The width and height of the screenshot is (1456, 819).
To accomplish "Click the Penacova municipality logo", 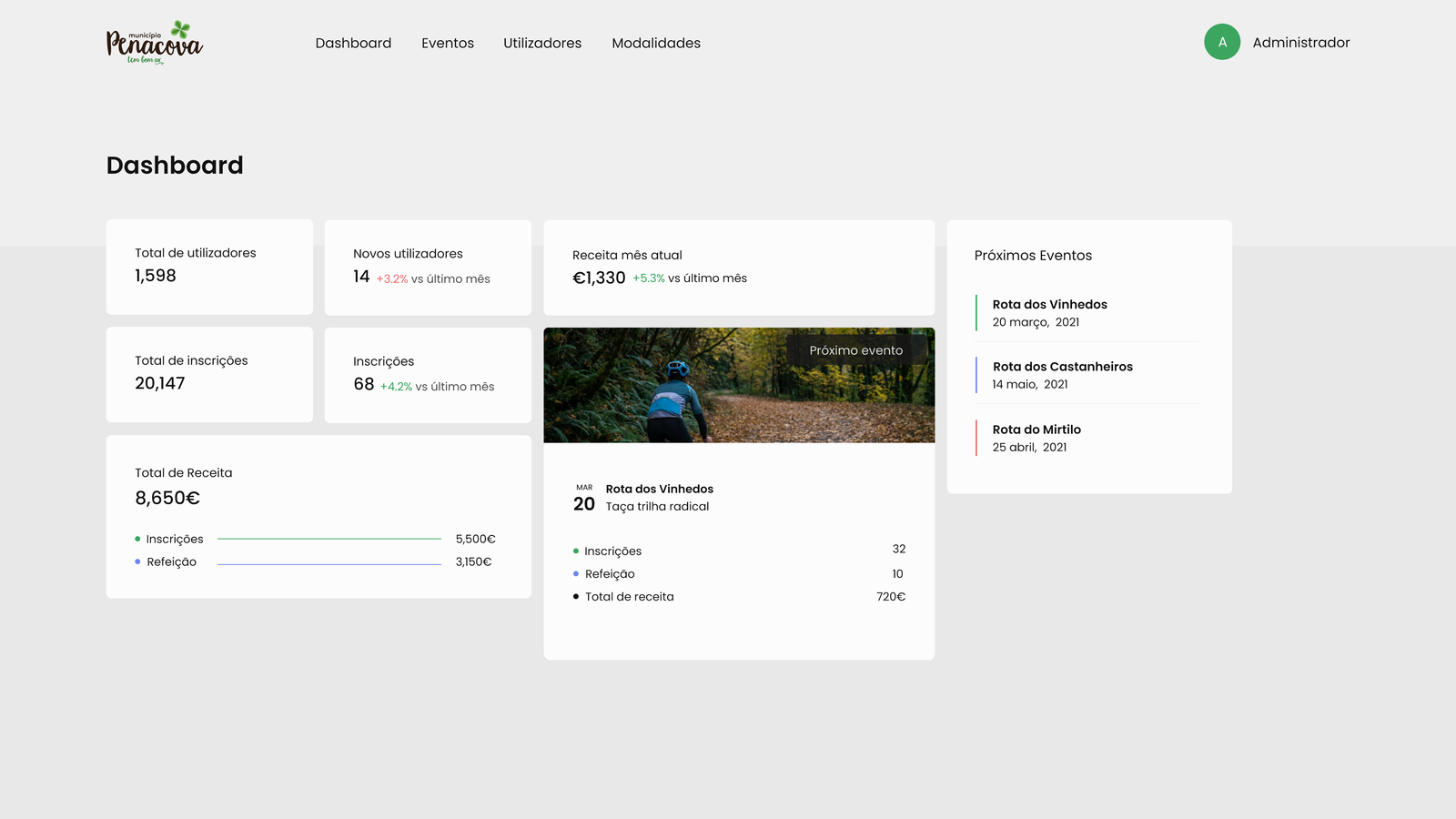I will tap(154, 43).
